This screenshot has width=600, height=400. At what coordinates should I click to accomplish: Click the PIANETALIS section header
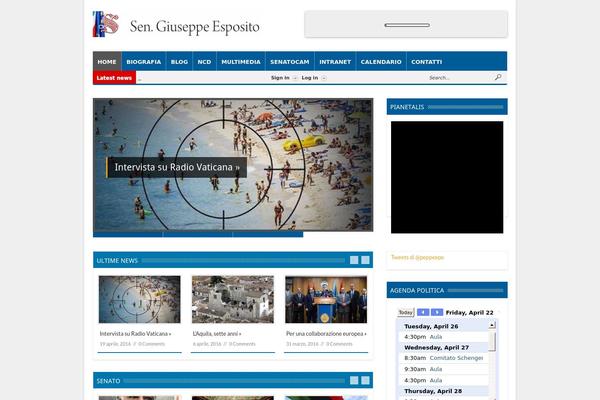coord(447,107)
